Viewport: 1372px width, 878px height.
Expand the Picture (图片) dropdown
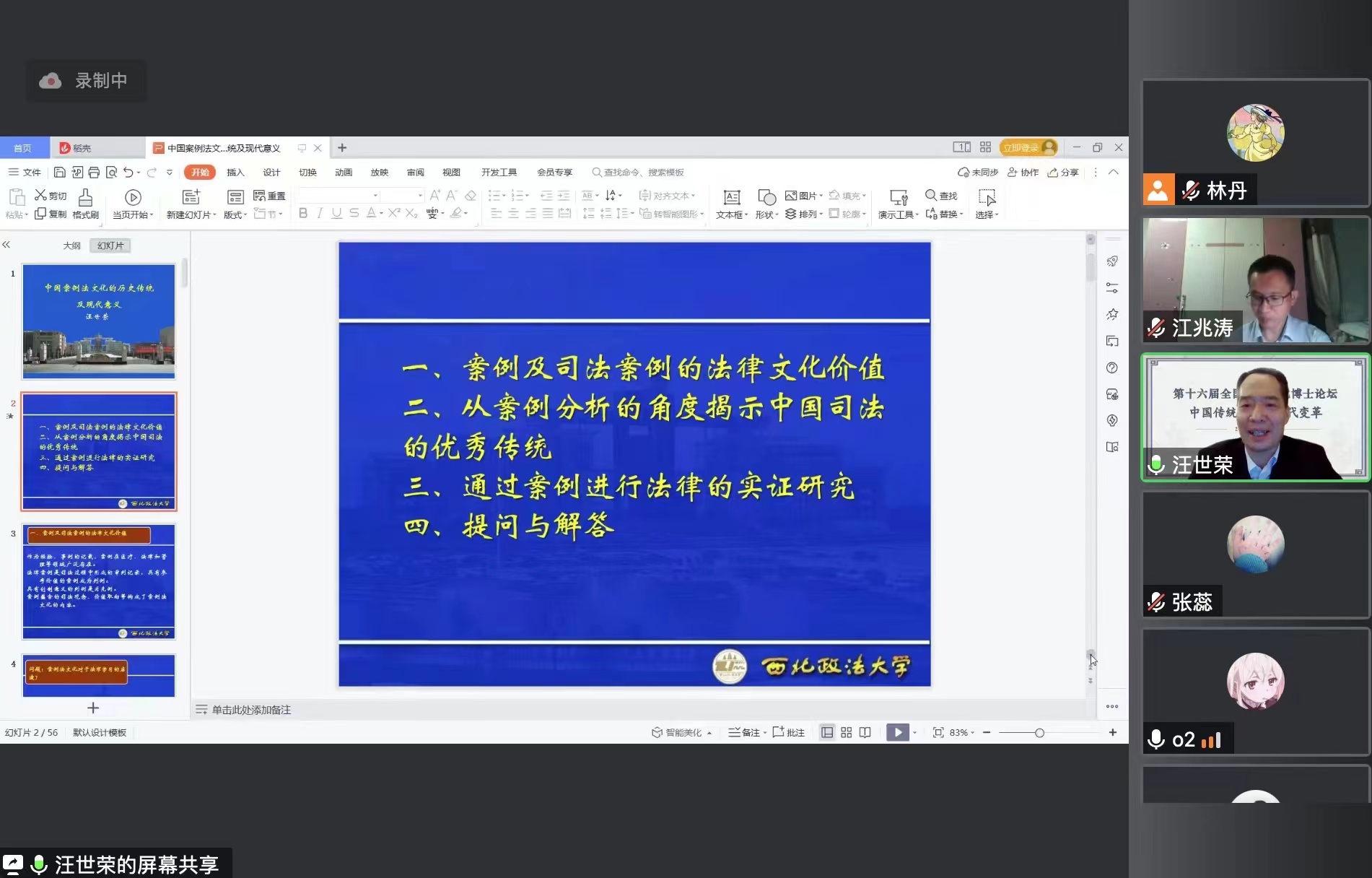[821, 196]
